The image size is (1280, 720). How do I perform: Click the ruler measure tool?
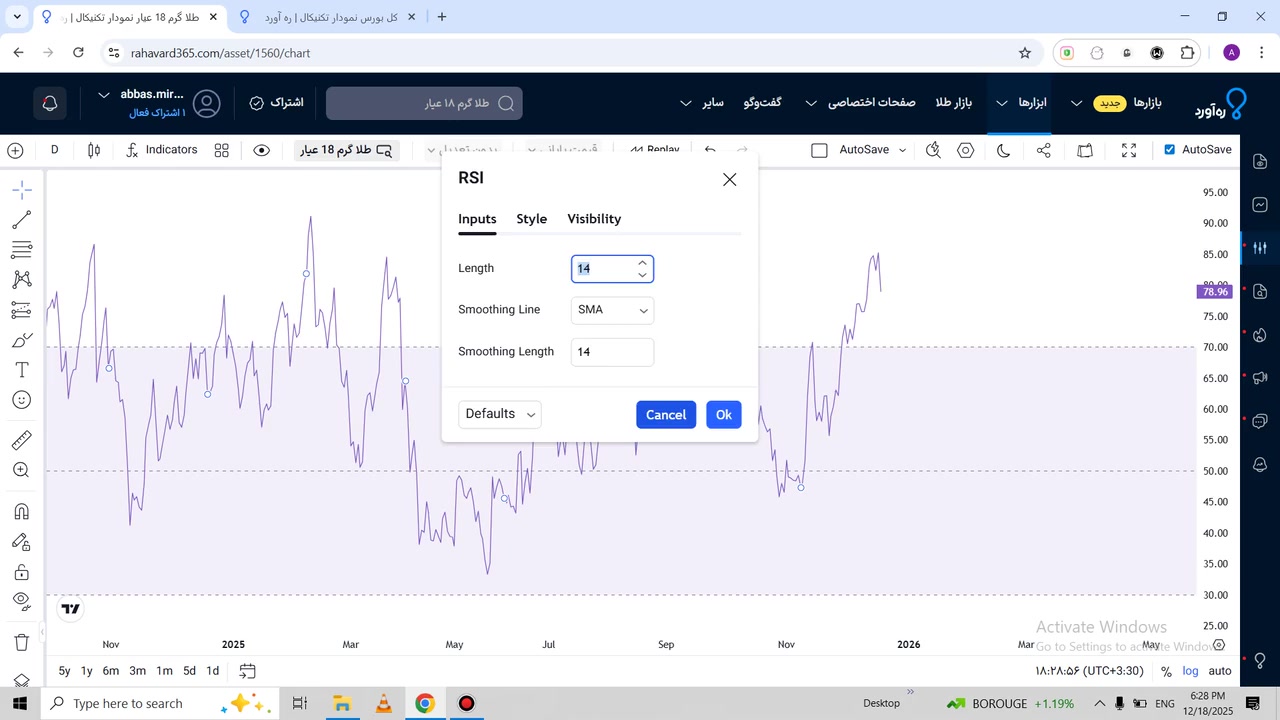tap(21, 440)
